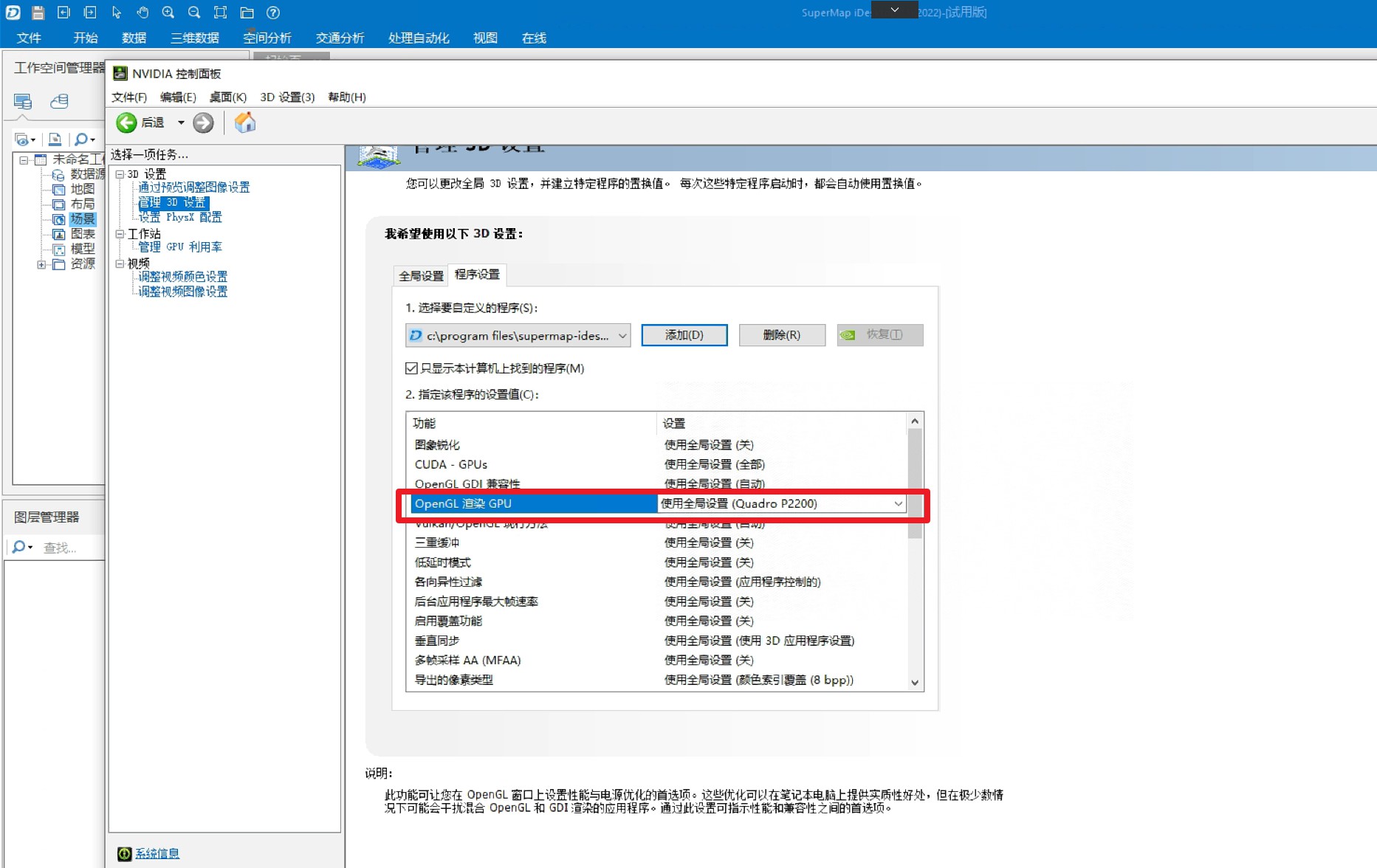Click the save icon in SuperMap quick toolbar
This screenshot has height=868, width=1377.
coord(38,13)
